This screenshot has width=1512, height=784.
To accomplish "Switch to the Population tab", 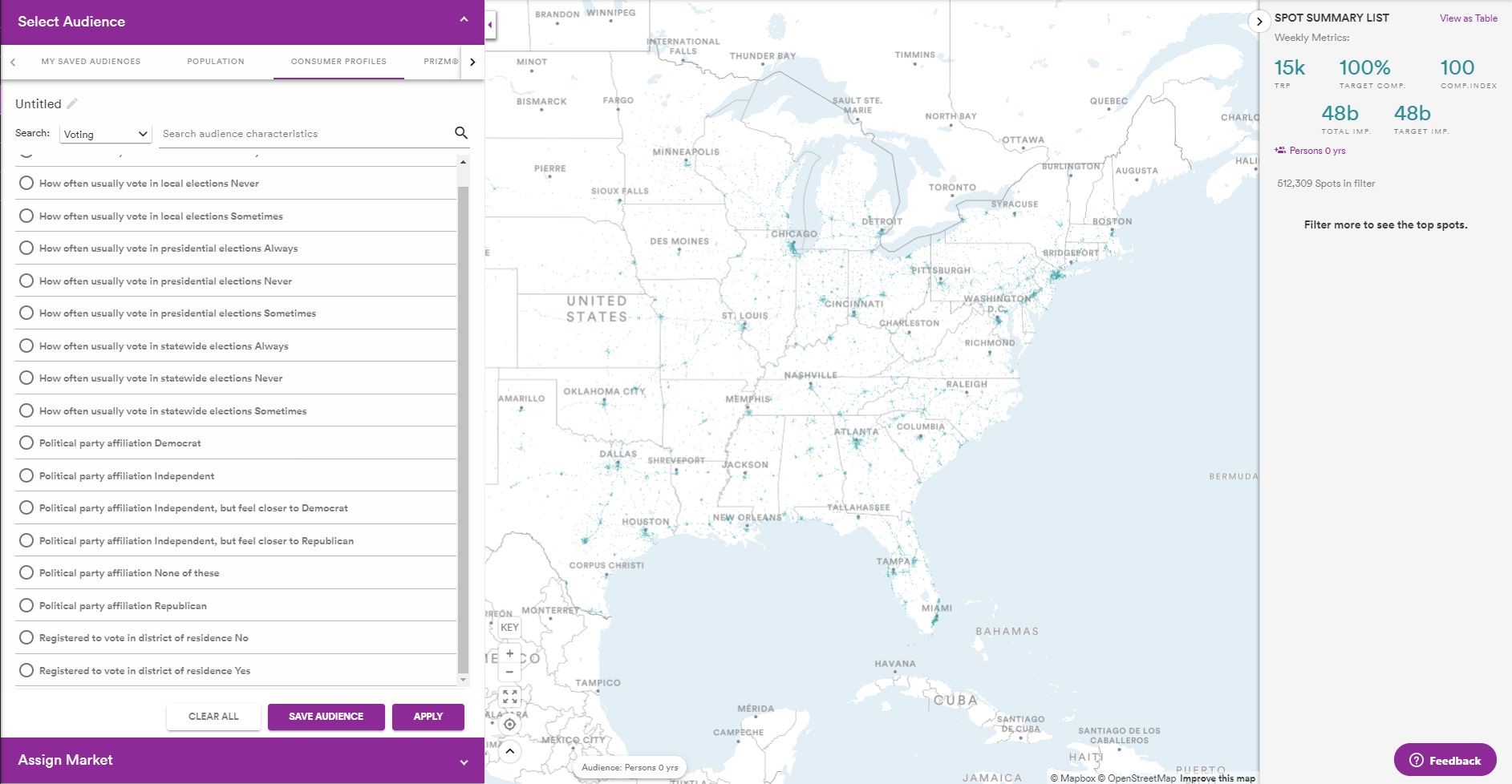I will coord(215,61).
